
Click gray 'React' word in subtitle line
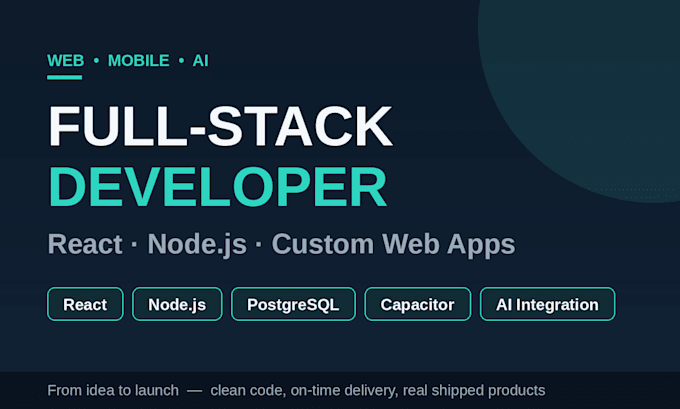[85, 244]
